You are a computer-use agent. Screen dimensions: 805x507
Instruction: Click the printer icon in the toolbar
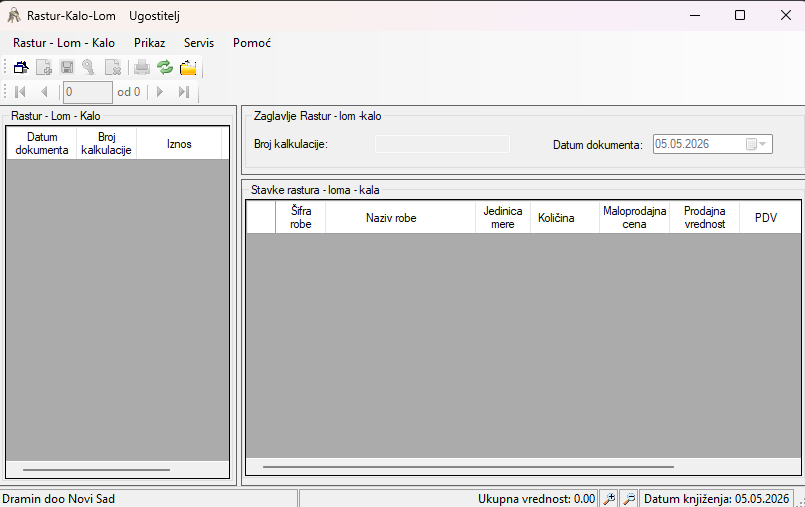[142, 67]
